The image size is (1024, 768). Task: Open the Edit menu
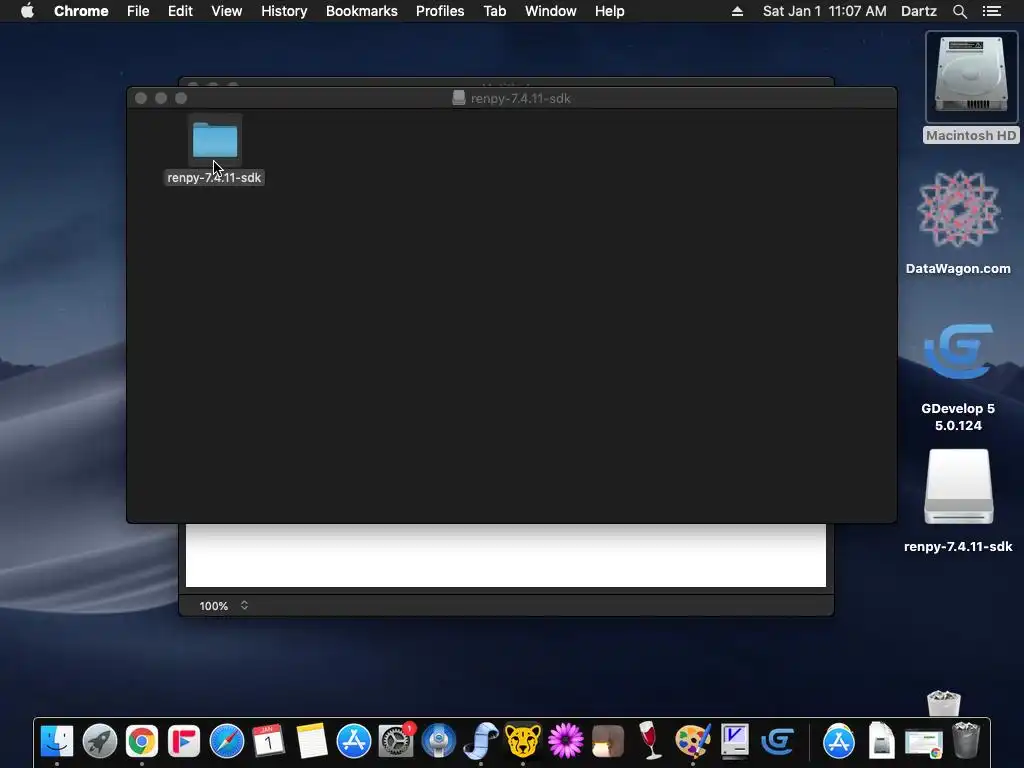pos(180,11)
